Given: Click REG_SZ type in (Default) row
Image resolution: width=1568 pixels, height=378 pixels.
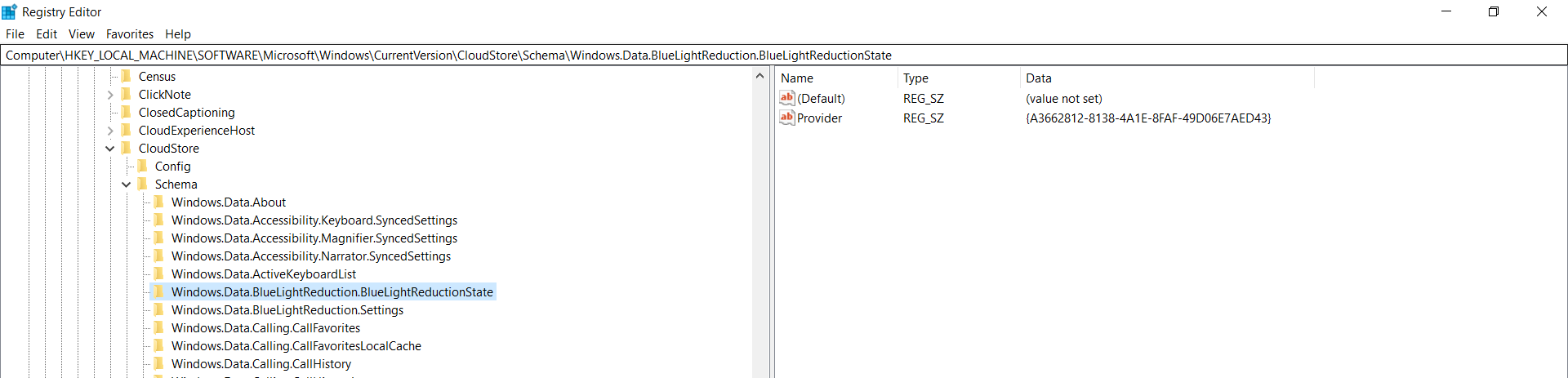Looking at the screenshot, I should (924, 98).
